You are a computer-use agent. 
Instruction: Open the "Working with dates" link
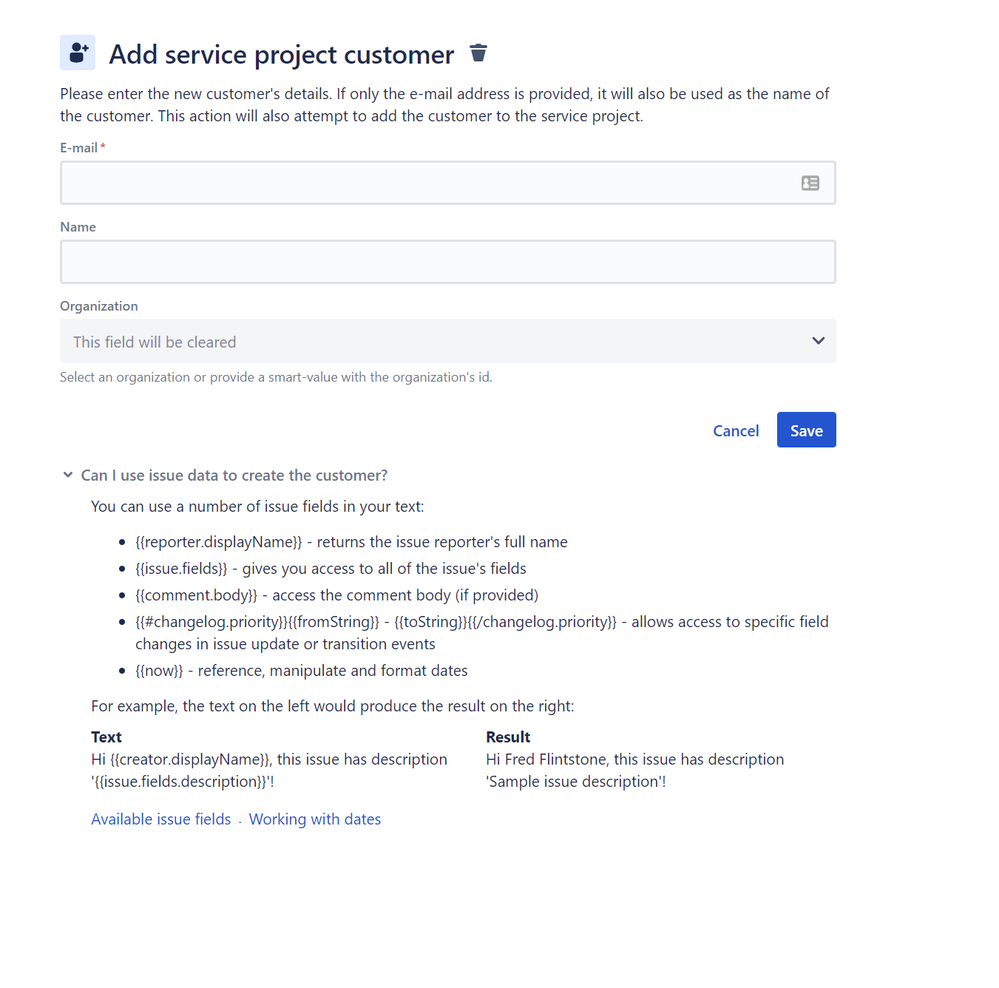click(315, 818)
